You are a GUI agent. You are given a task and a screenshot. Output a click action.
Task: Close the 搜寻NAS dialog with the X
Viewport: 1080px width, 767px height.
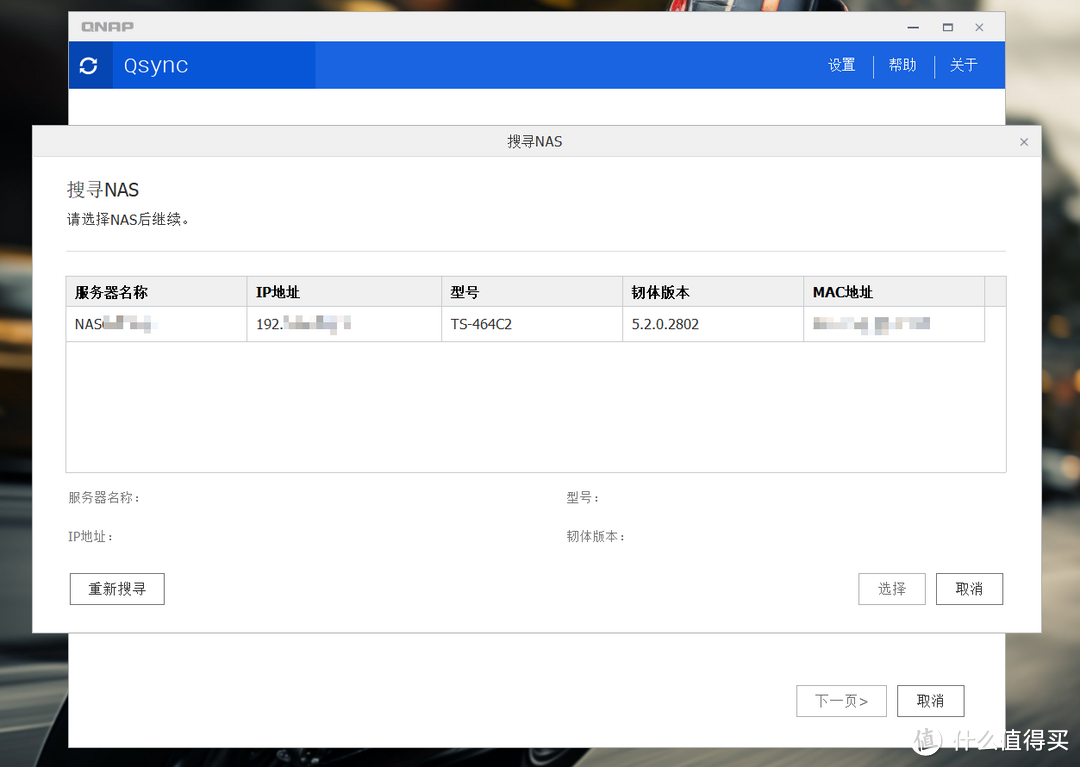pos(1024,141)
